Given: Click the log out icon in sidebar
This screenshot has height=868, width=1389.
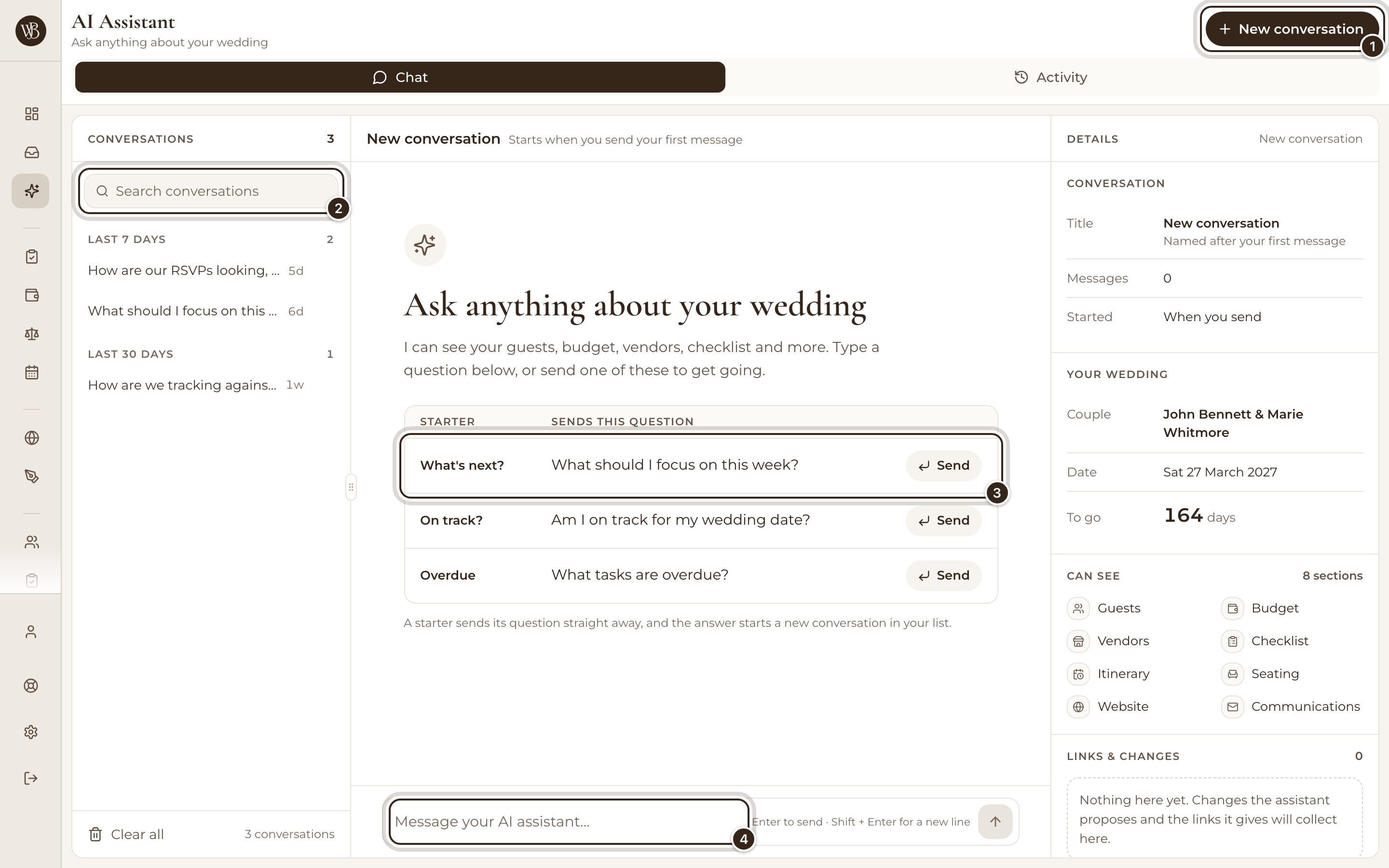Looking at the screenshot, I should (x=31, y=778).
